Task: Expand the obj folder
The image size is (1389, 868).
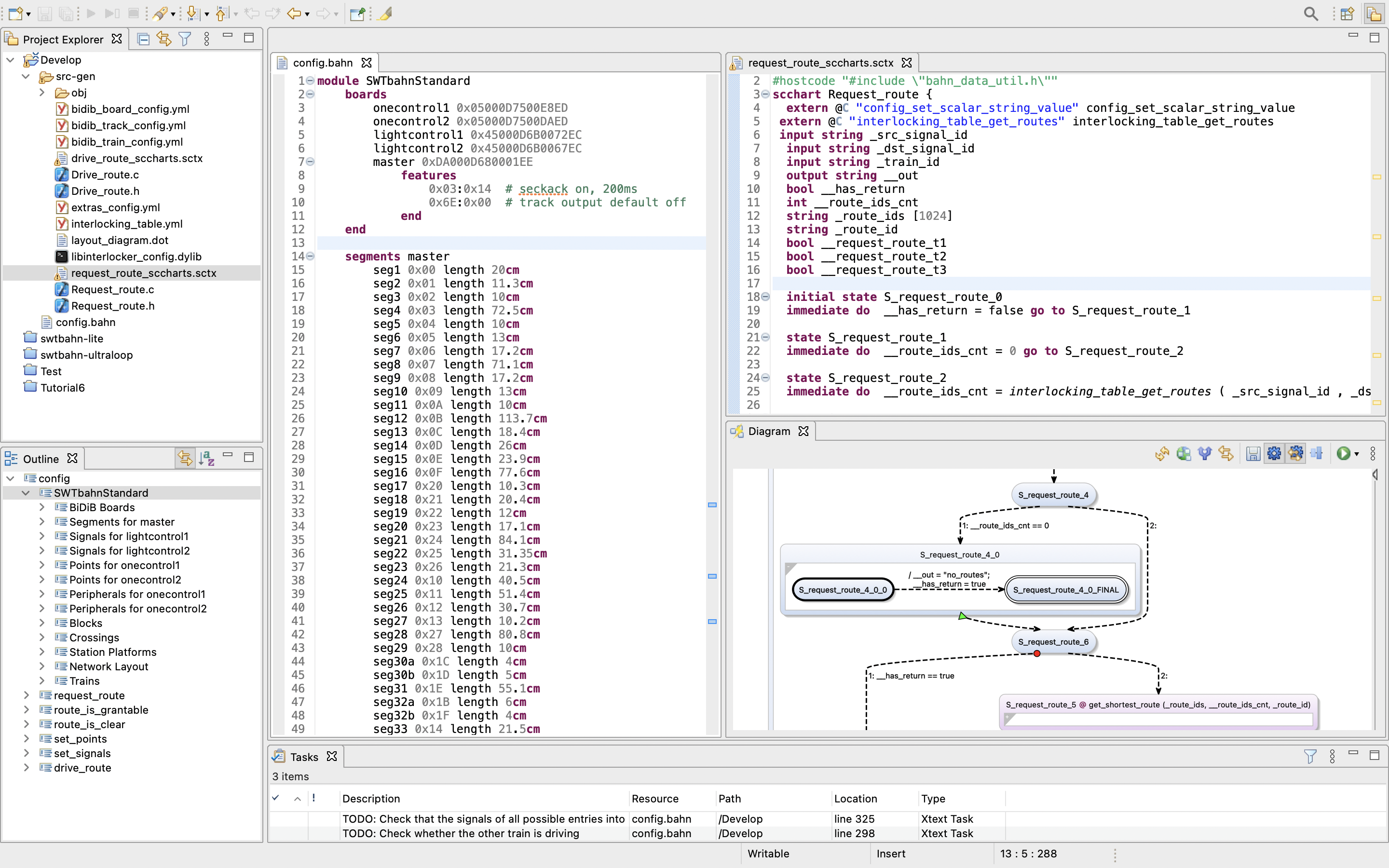Action: pyautogui.click(x=41, y=93)
